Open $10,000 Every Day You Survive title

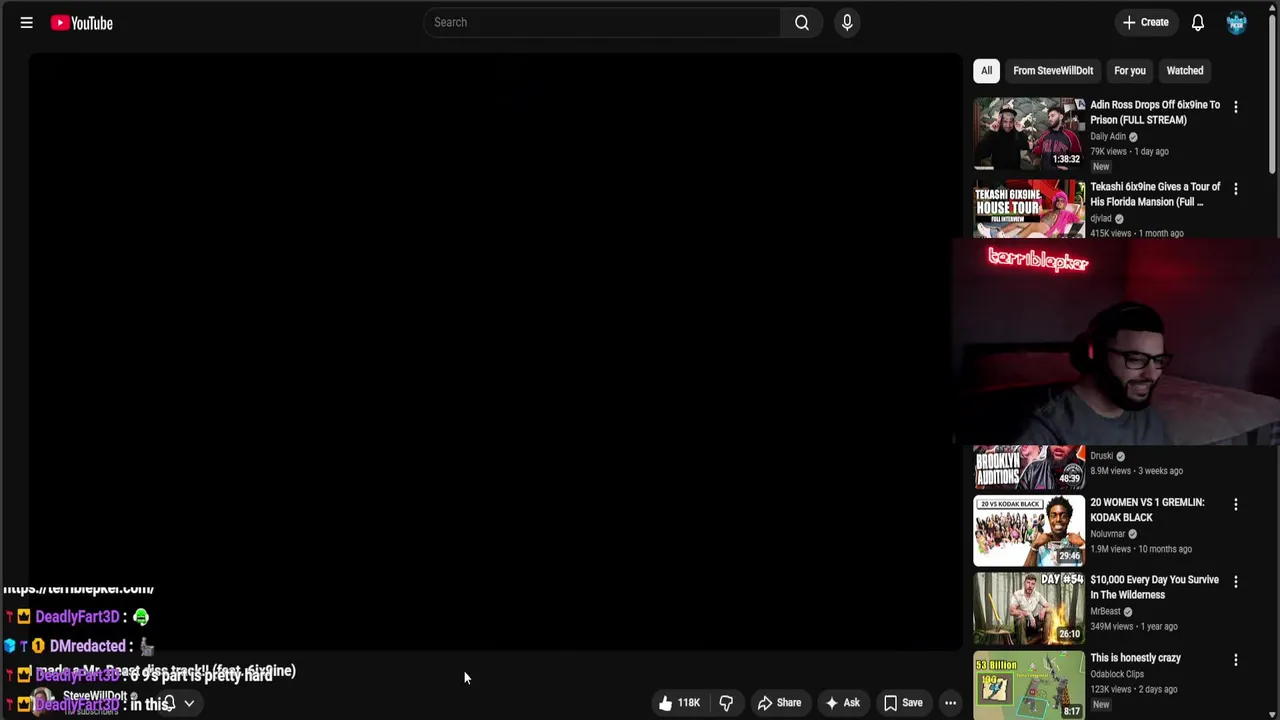(1155, 587)
